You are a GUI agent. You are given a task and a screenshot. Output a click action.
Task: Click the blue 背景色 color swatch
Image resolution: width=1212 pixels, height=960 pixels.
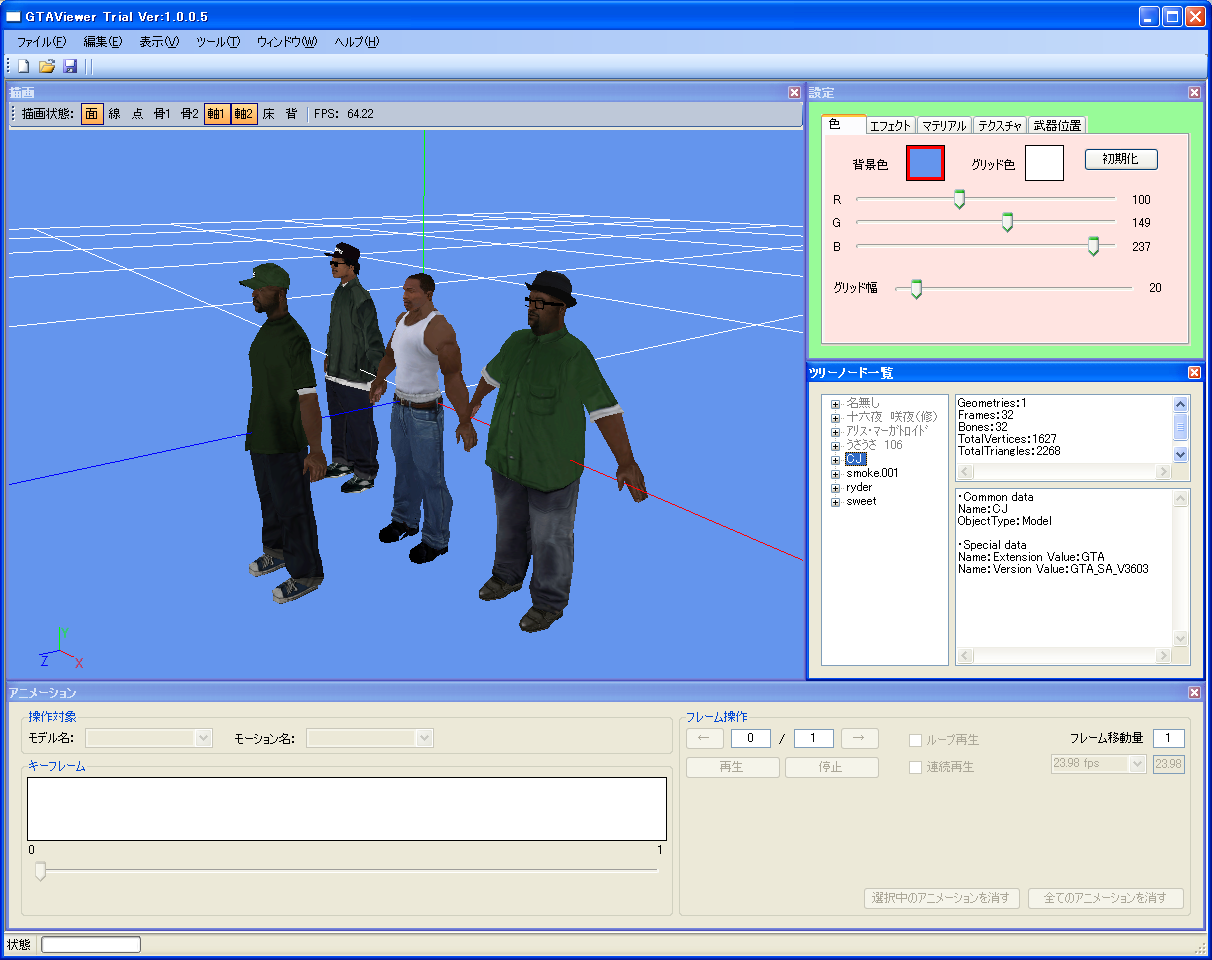click(925, 162)
